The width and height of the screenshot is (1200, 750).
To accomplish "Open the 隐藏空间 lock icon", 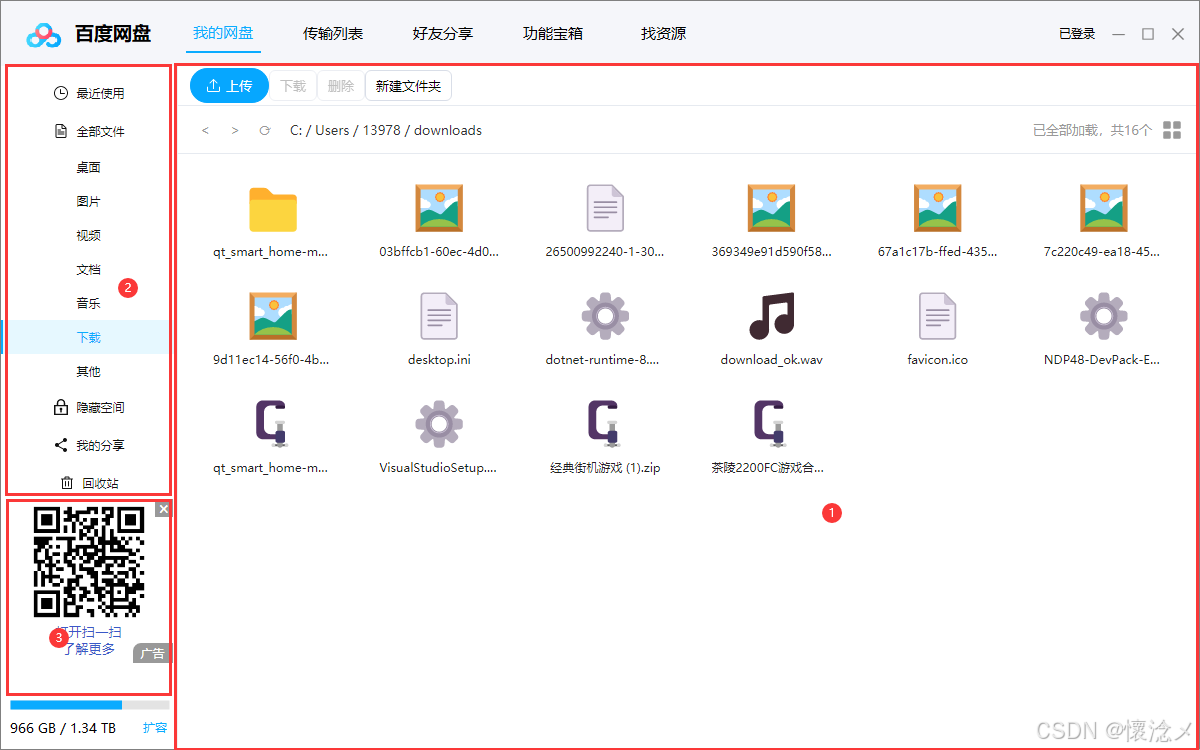I will click(x=60, y=407).
